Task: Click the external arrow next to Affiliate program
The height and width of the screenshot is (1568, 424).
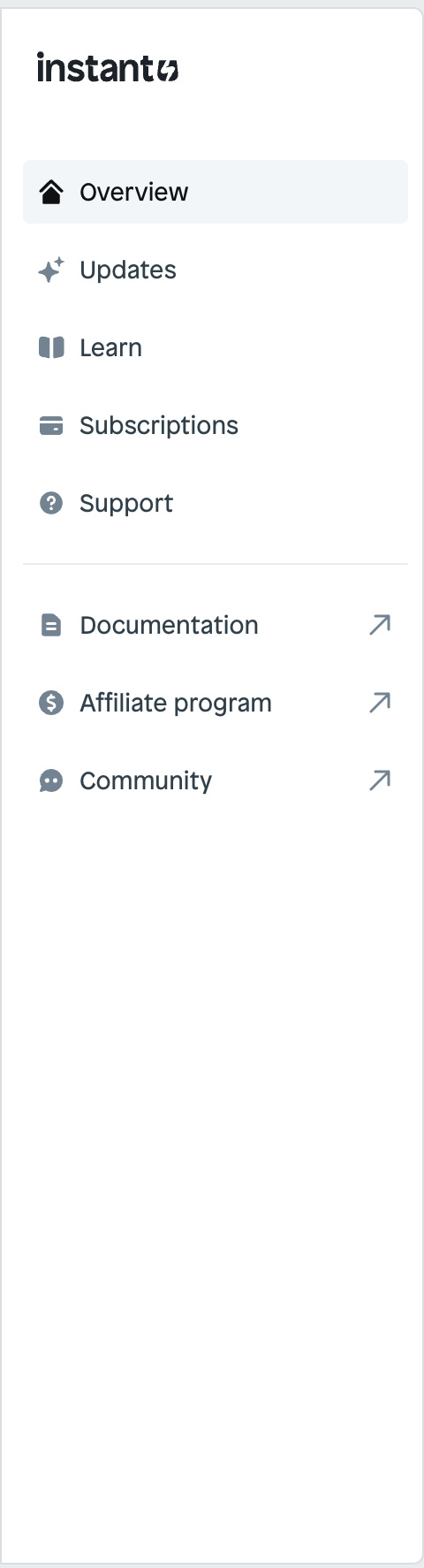Action: 380,703
